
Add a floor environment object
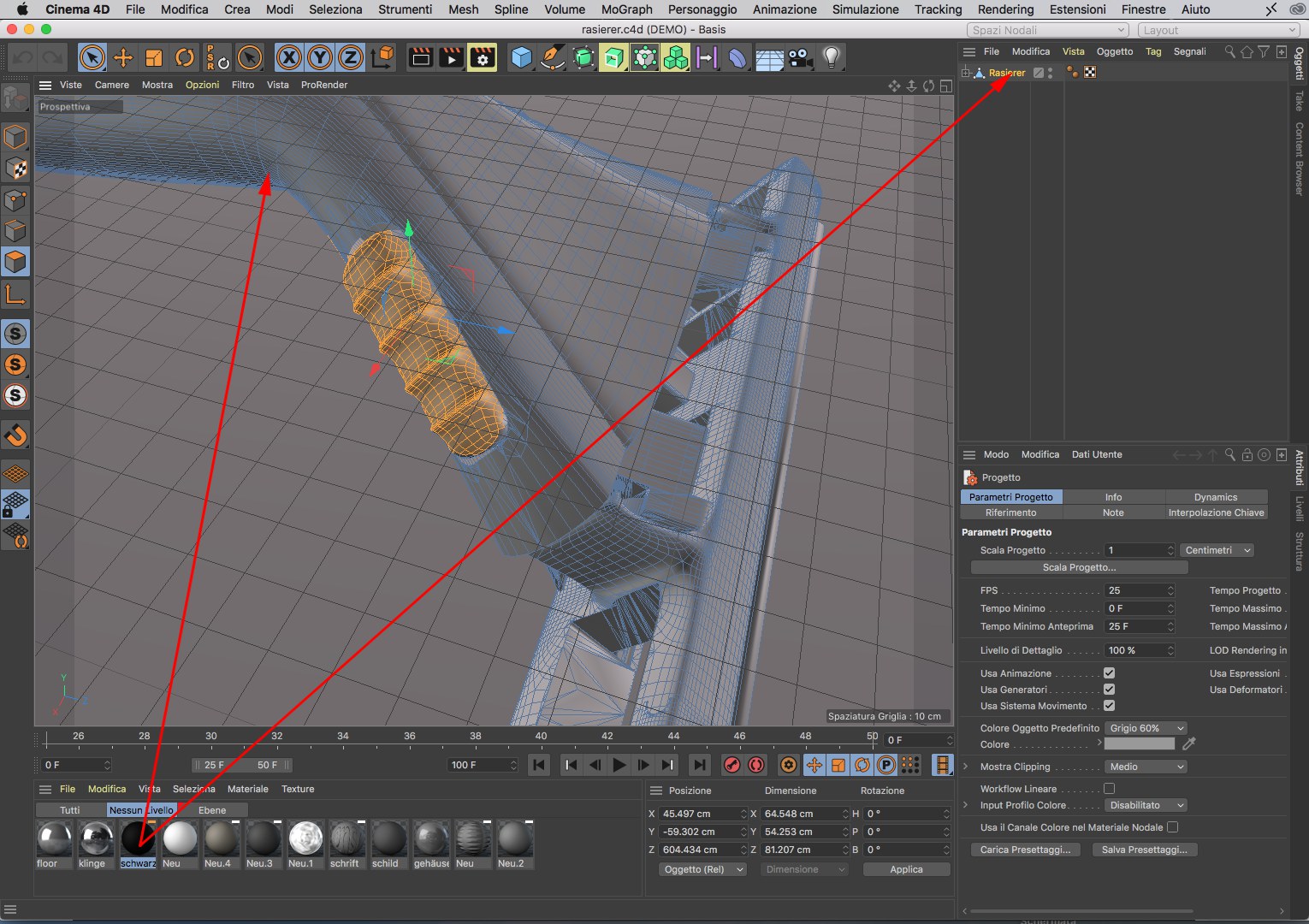pos(769,58)
